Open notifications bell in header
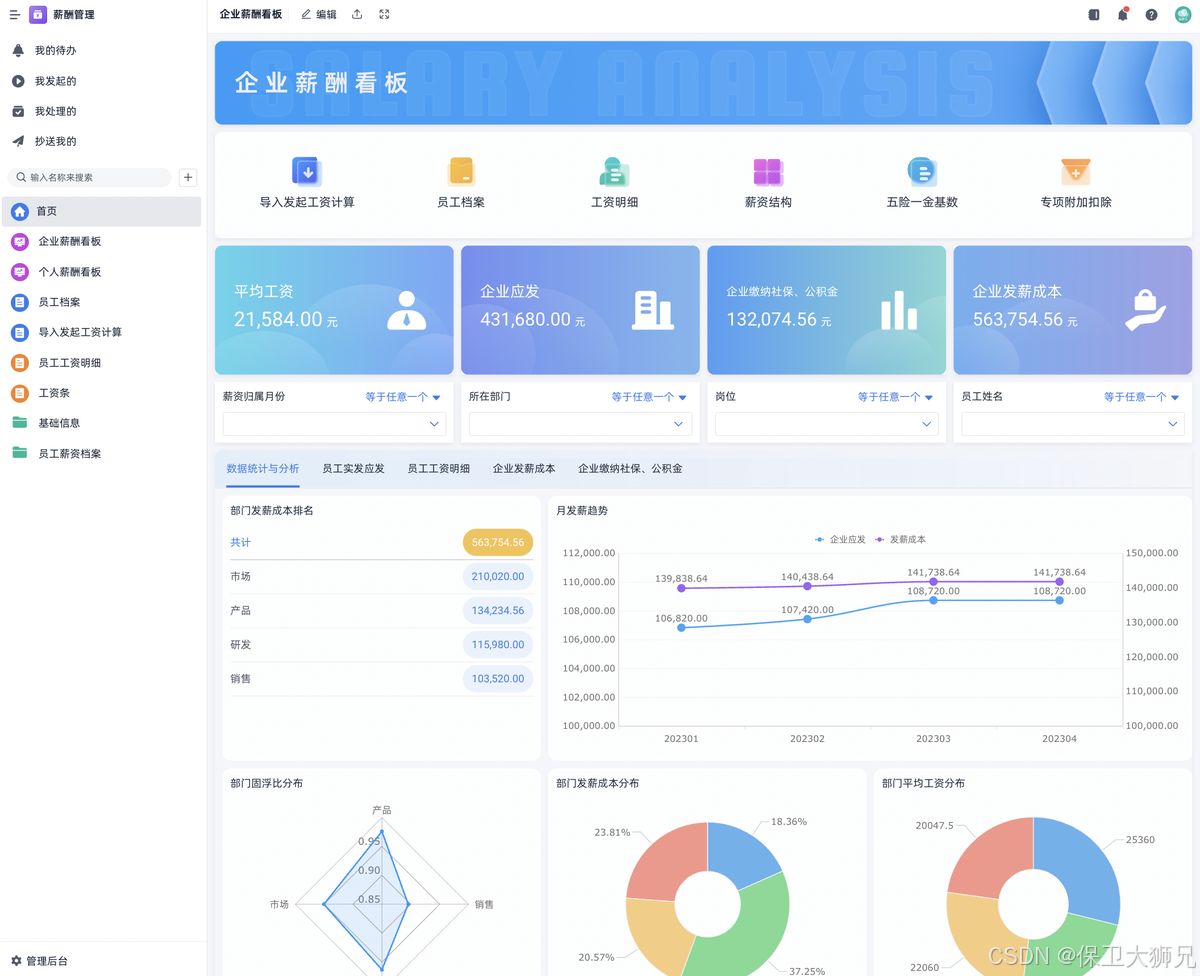Viewport: 1200px width, 976px height. tap(1123, 15)
